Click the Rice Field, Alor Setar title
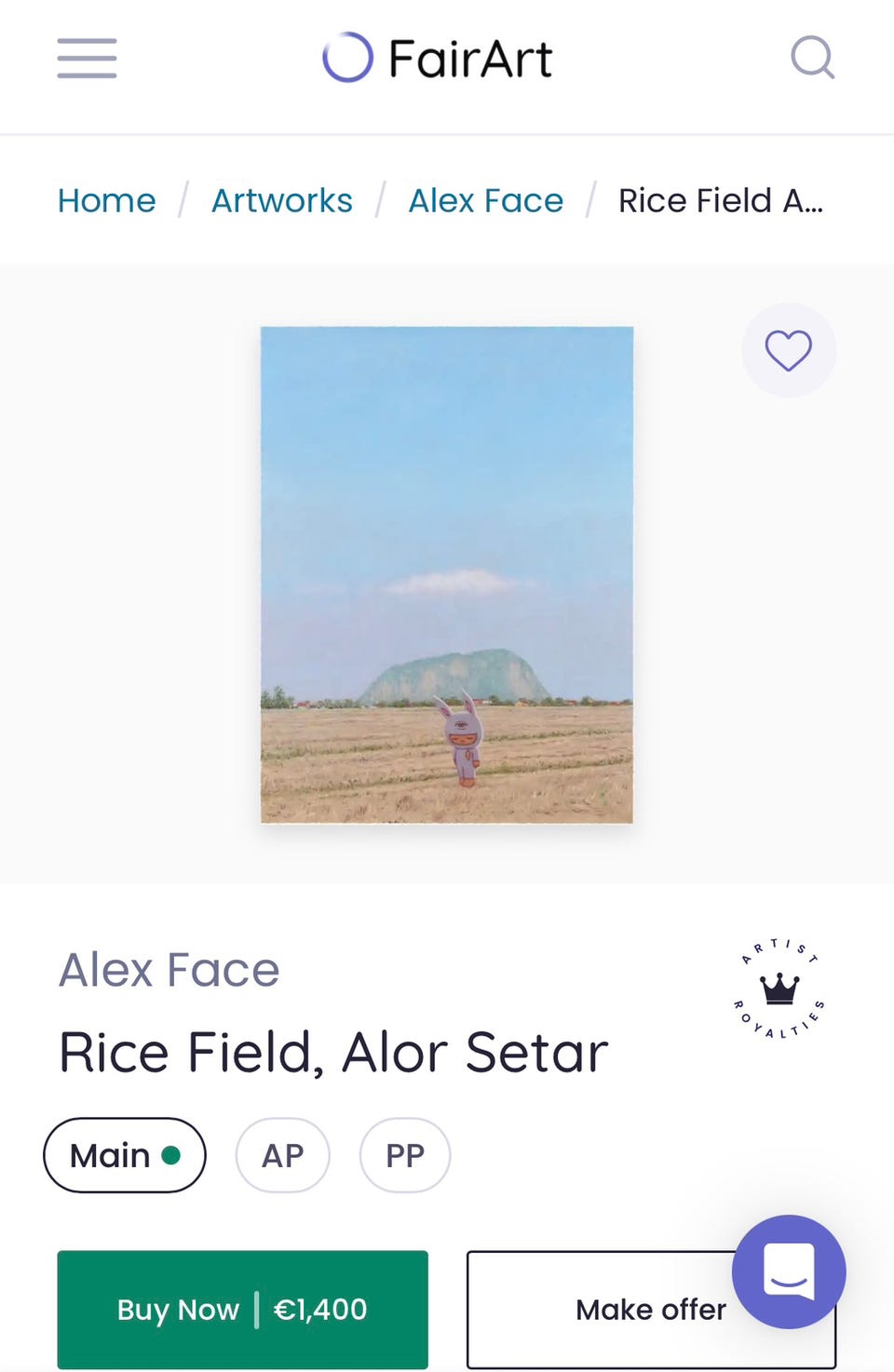This screenshot has width=894, height=1372. [x=332, y=1053]
